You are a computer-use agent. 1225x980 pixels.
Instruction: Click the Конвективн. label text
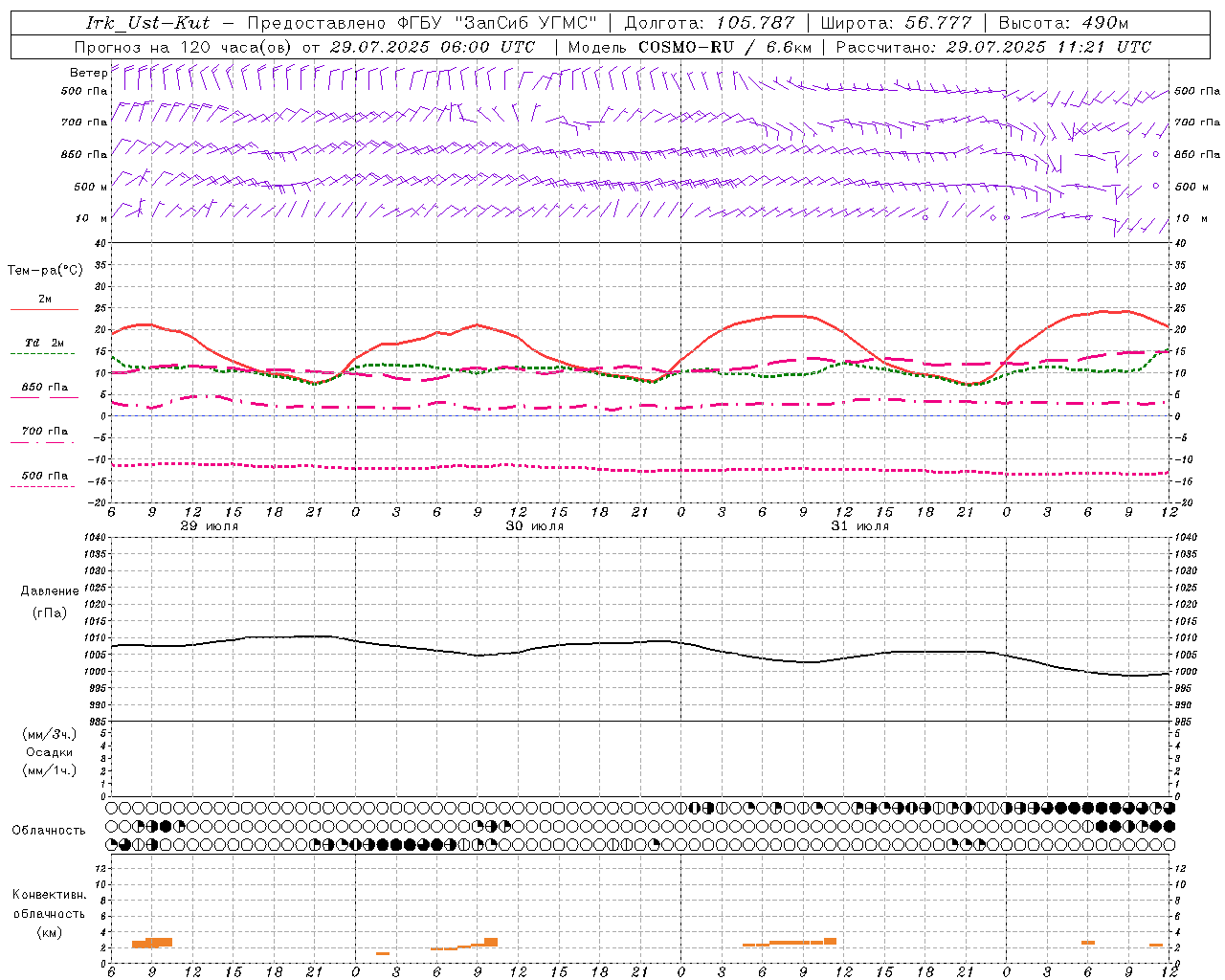[x=49, y=895]
